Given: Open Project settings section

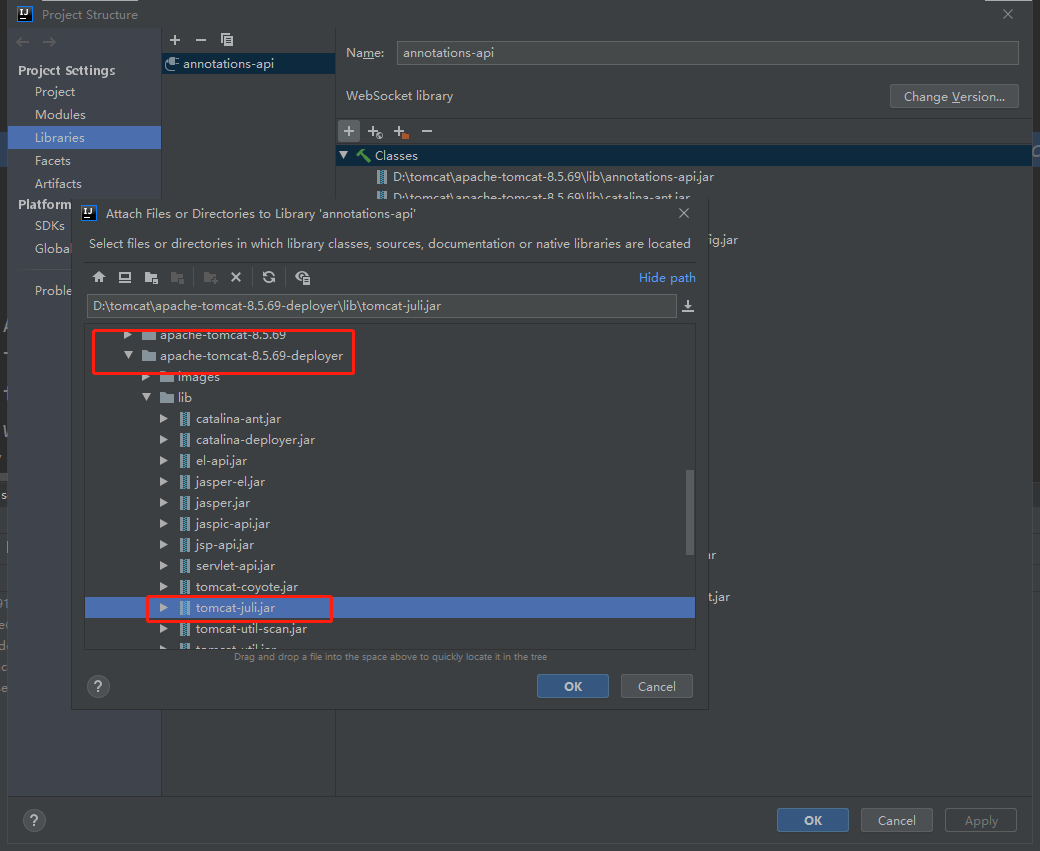Looking at the screenshot, I should (54, 92).
